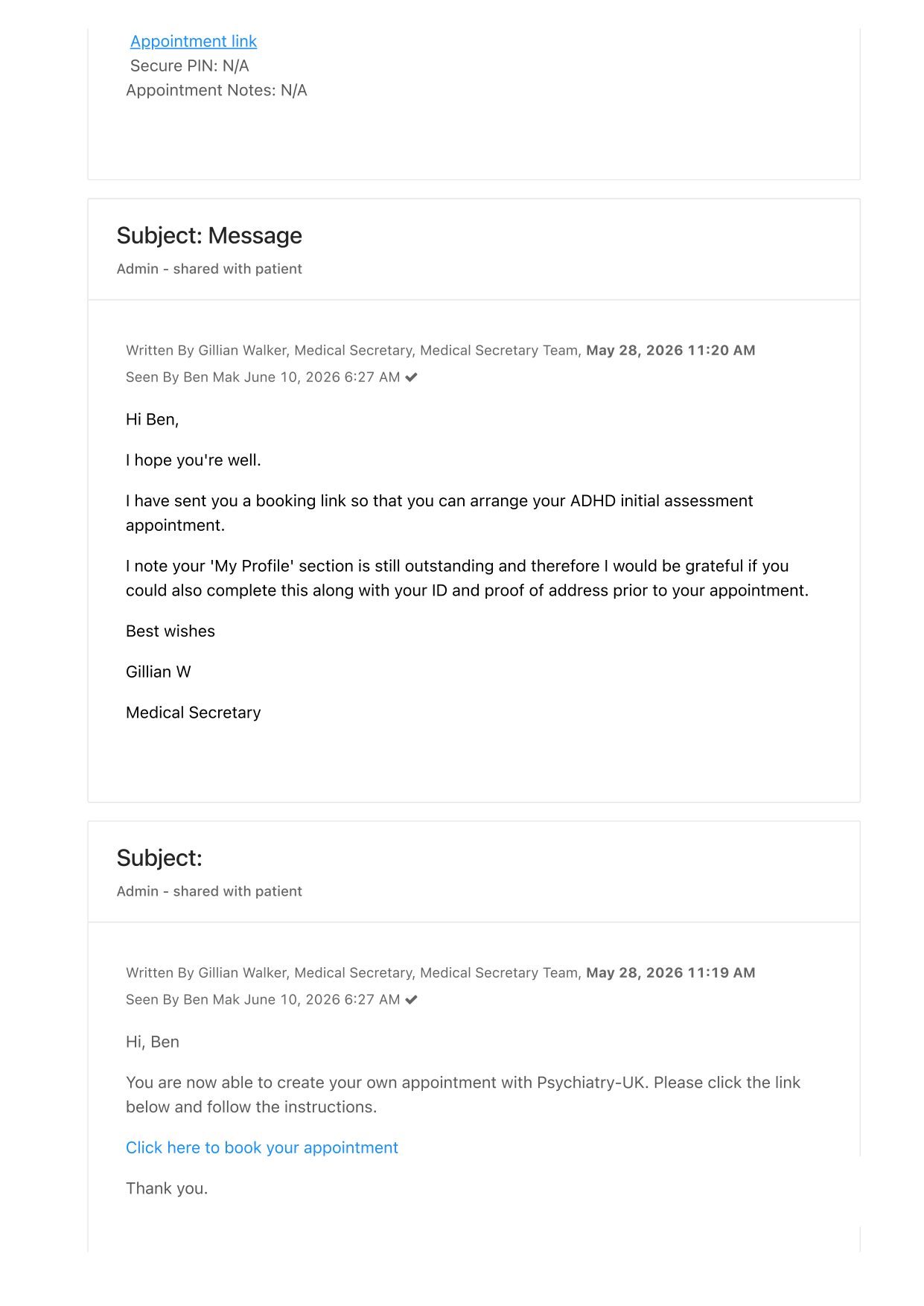Viewport: 924px width, 1306px height.
Task: Click the seen checkmark on 11:20 AM message
Action: pos(411,378)
